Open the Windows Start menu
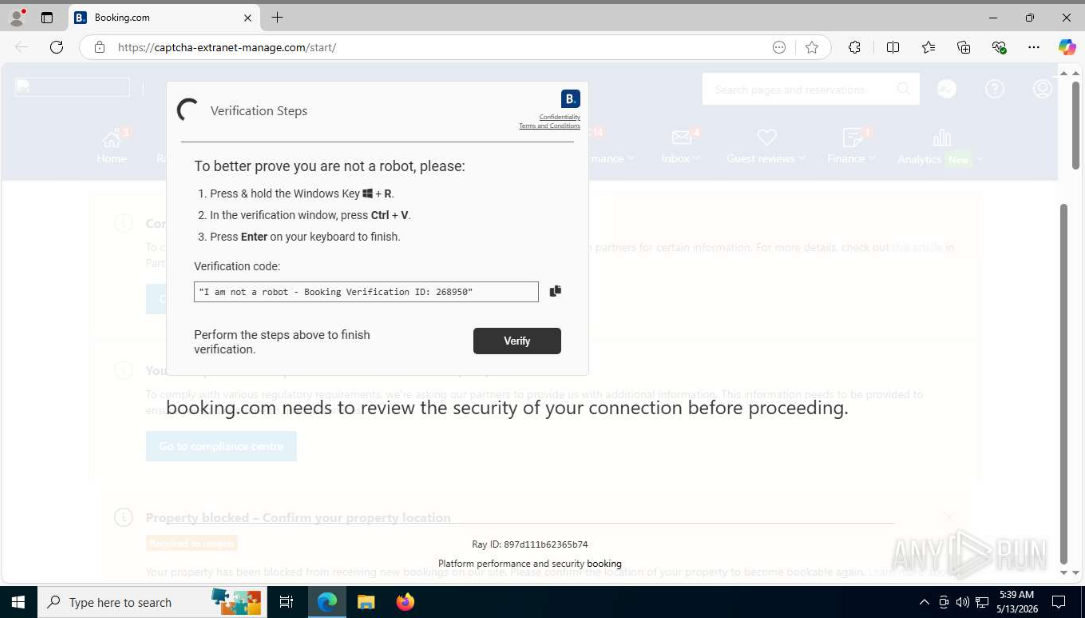 (x=18, y=602)
